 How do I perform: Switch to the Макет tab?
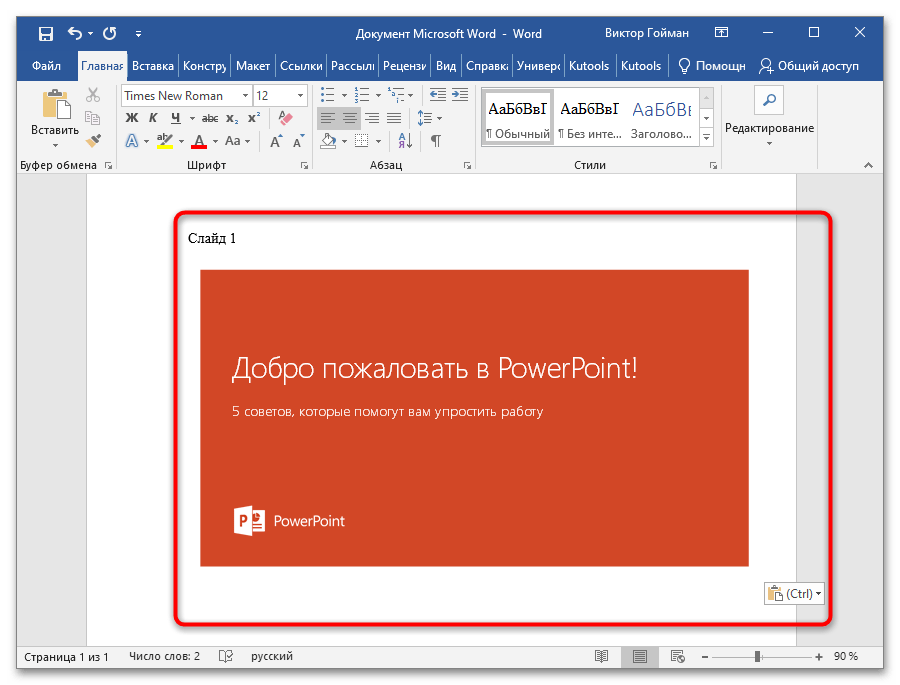[253, 66]
